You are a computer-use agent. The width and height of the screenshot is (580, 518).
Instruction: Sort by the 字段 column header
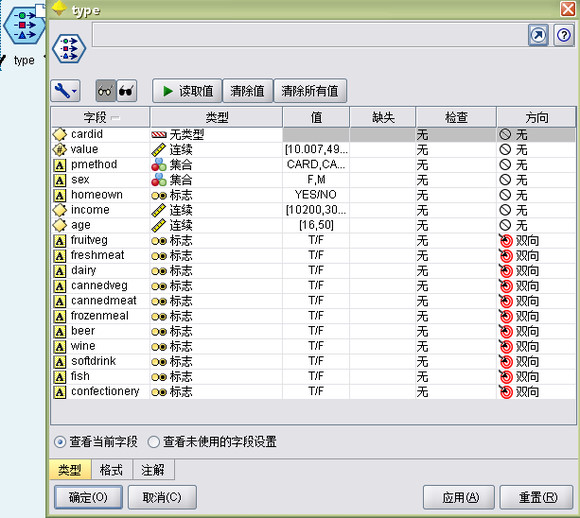(x=100, y=118)
